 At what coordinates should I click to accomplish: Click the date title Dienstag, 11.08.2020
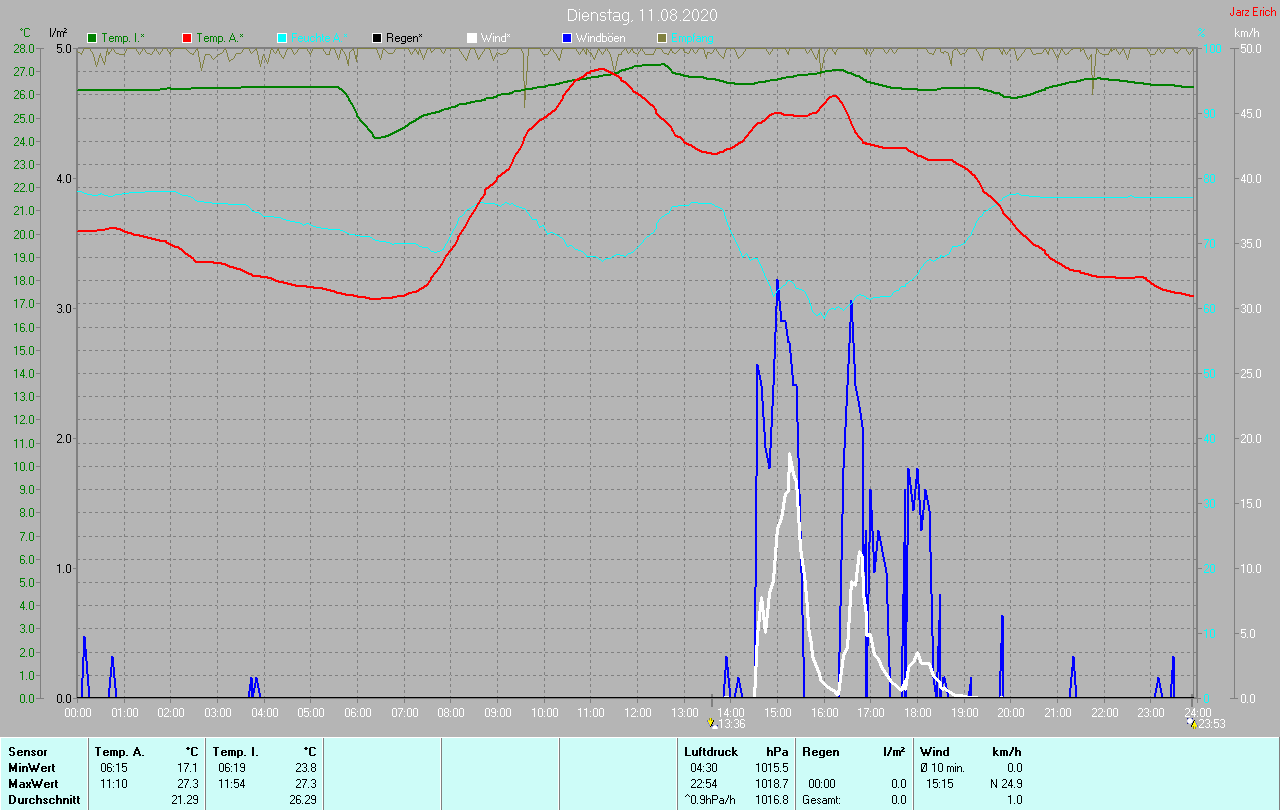[x=641, y=15]
